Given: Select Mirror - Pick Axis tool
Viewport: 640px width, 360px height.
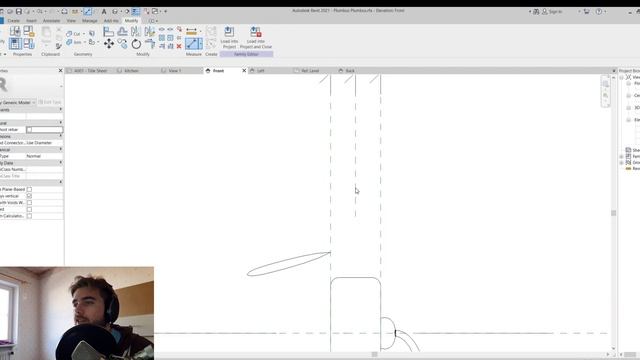Looking at the screenshot, I should [x=136, y=31].
